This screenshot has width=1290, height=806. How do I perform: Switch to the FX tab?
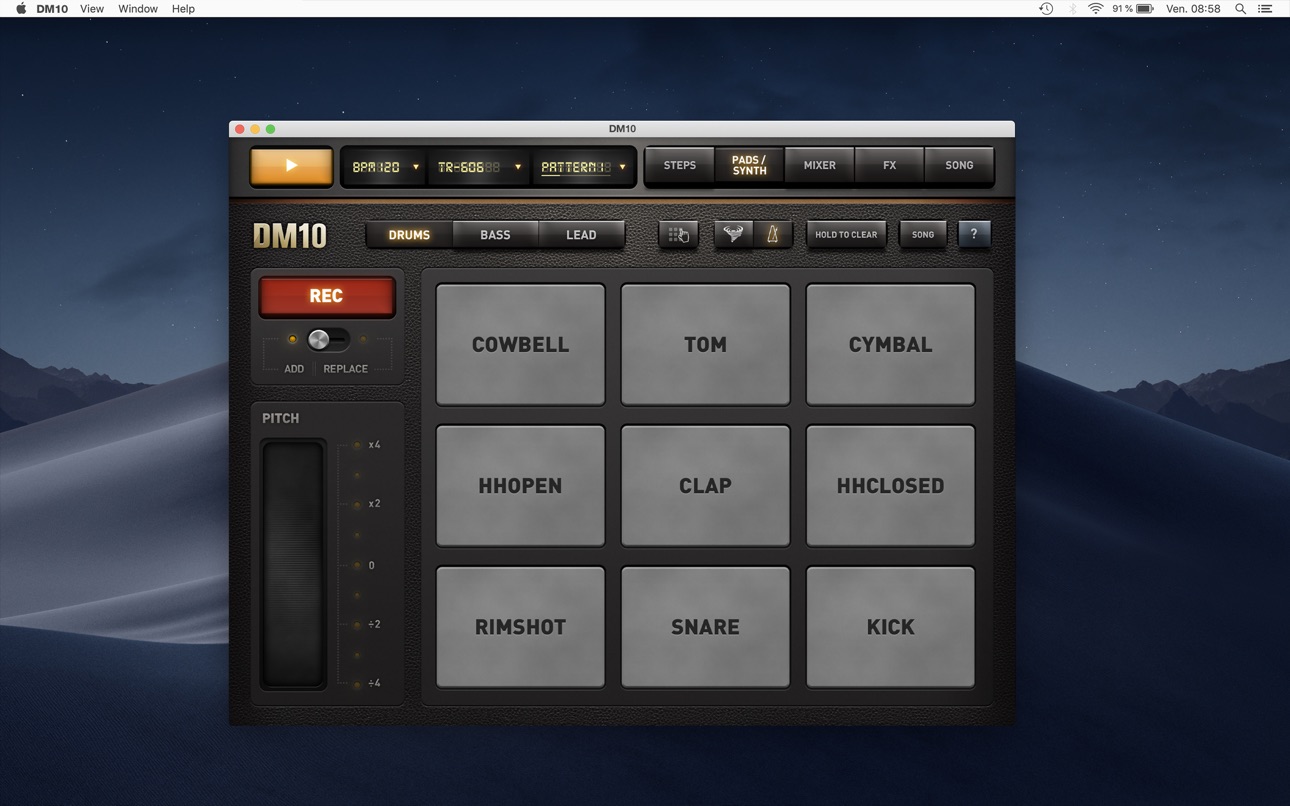pos(889,166)
